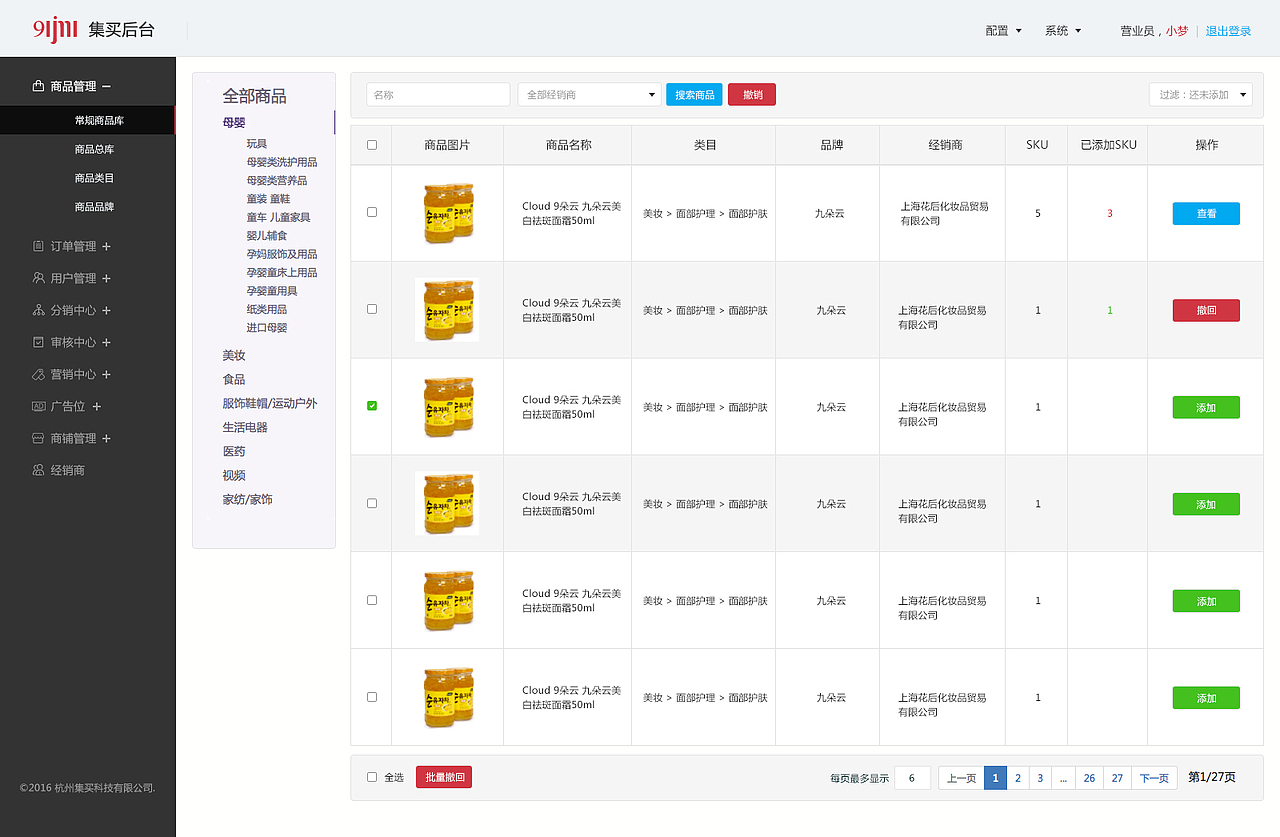This screenshot has width=1280, height=837.
Task: Click the 每页最多显示 number field
Action: click(912, 777)
